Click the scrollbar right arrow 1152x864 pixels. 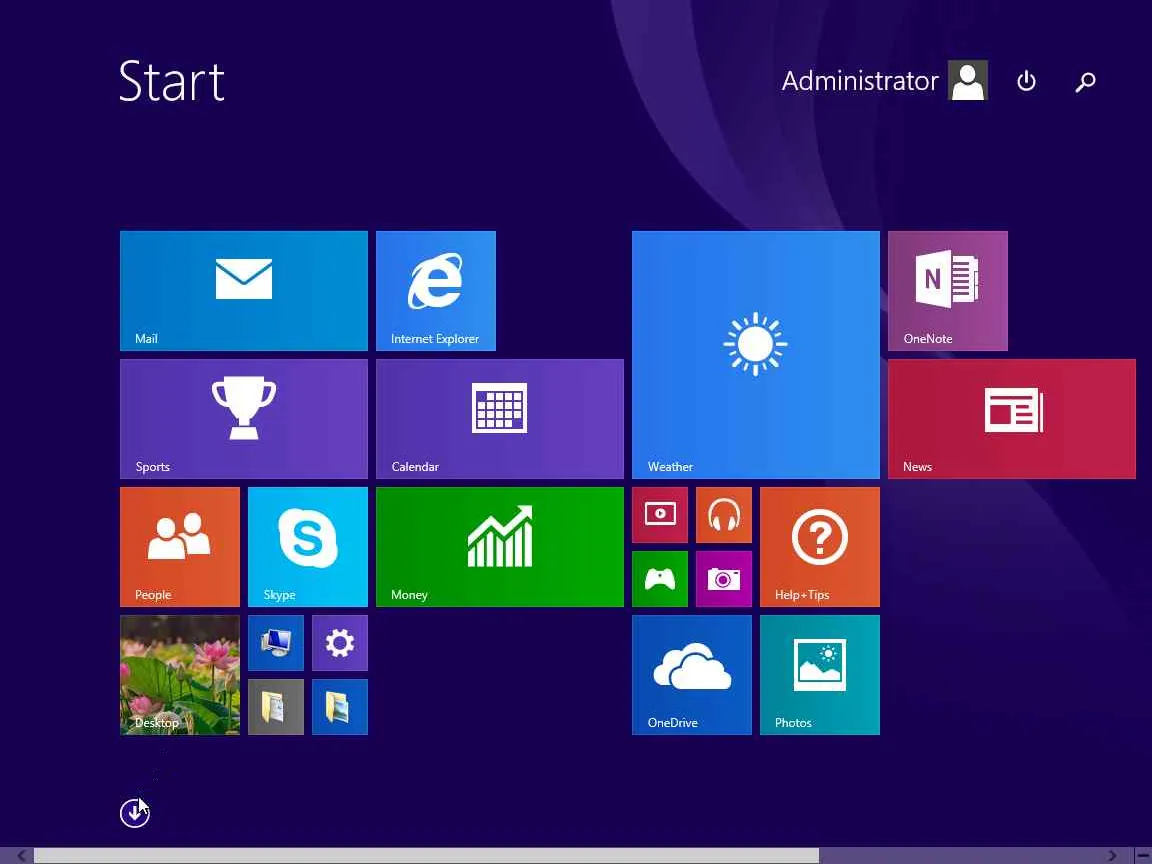pyautogui.click(x=1112, y=856)
